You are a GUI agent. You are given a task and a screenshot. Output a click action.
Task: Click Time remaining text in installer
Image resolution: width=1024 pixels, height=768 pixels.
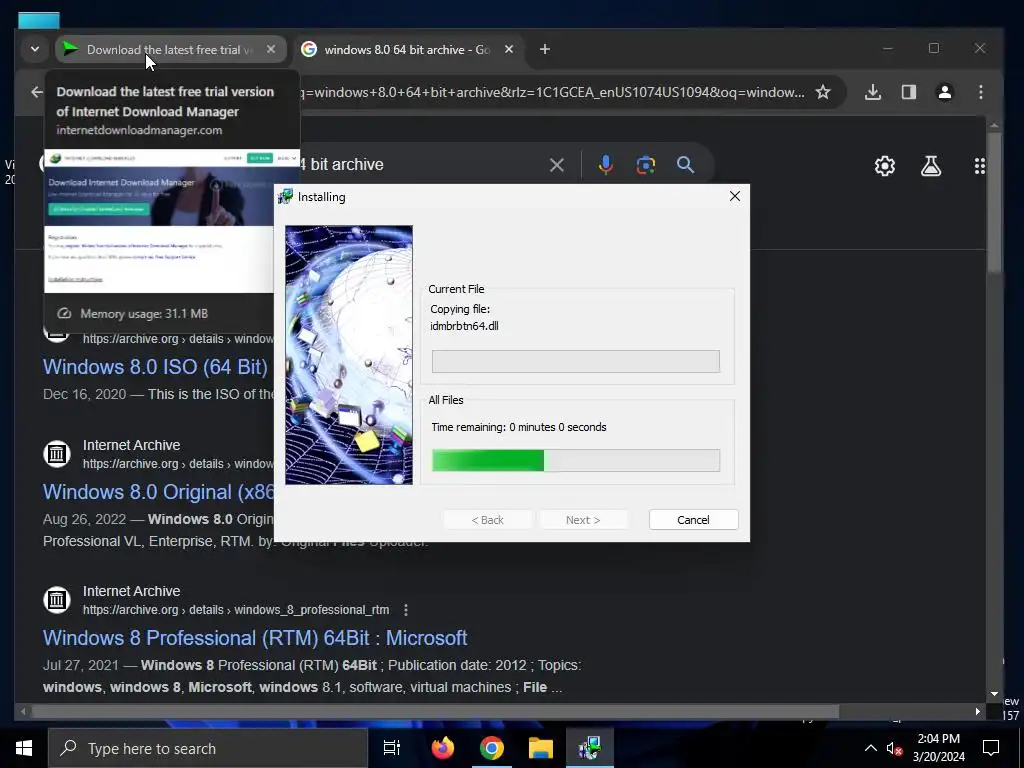click(x=519, y=427)
